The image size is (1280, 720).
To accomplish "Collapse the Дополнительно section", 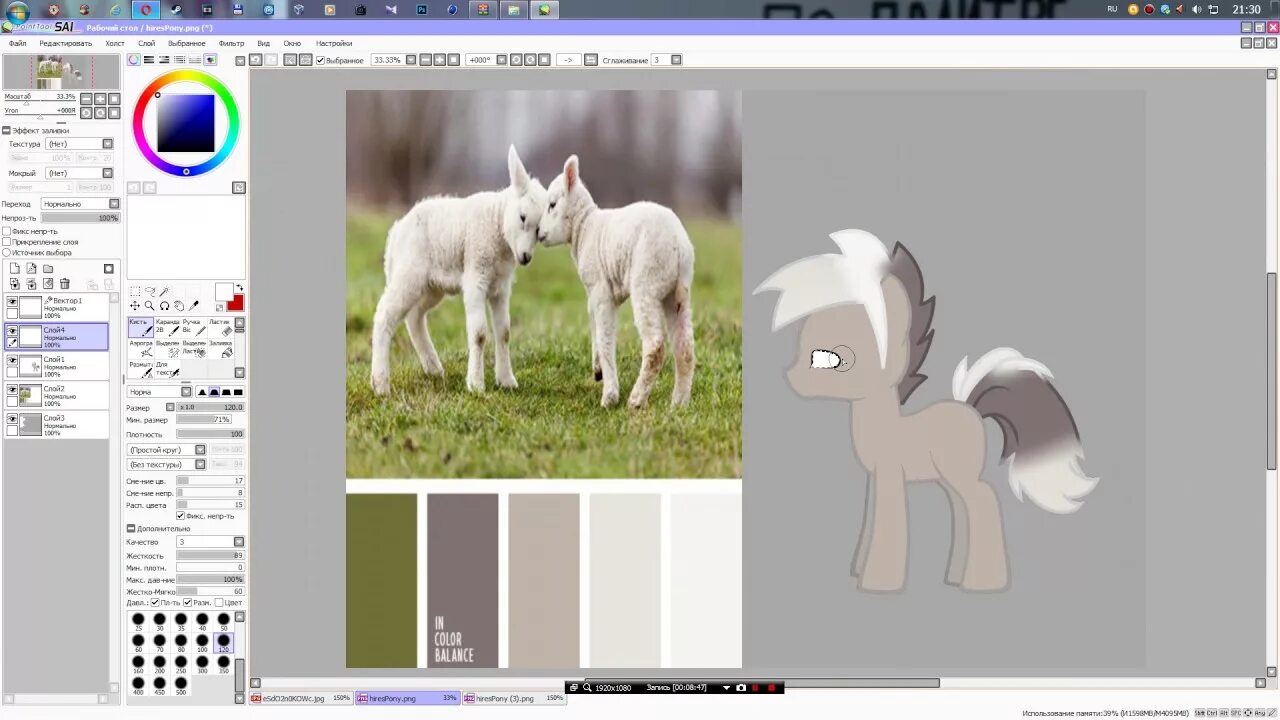I will [130, 528].
